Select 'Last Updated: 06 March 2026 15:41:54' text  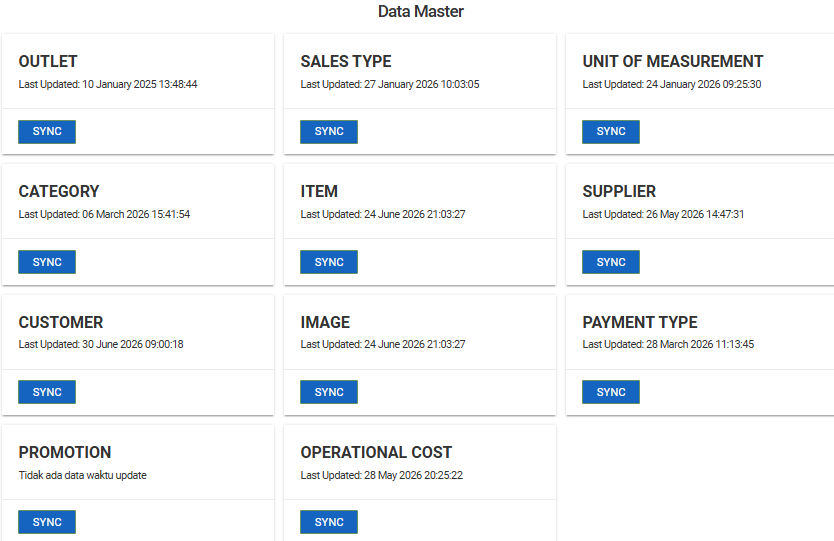pos(104,214)
